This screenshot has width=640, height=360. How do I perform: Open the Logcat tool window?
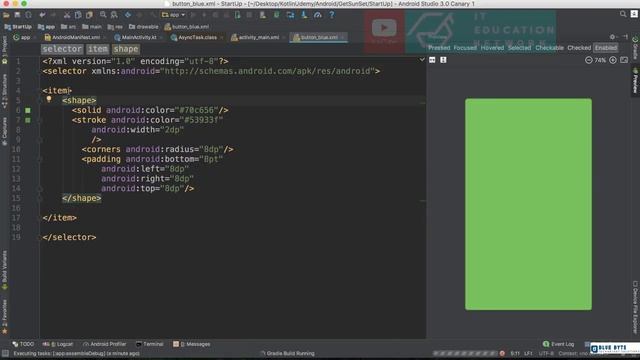click(58, 344)
